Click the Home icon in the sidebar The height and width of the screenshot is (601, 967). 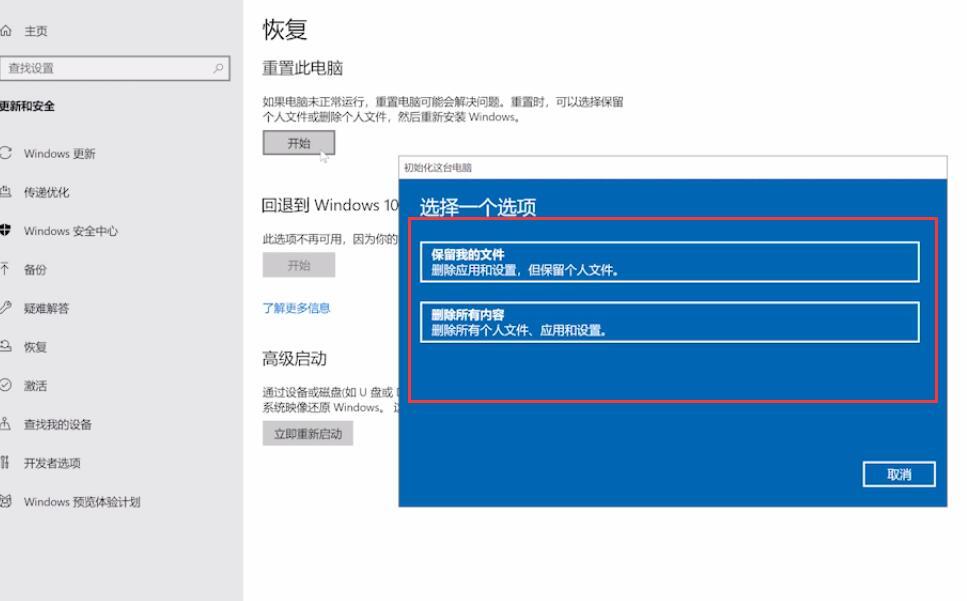[x=6, y=30]
